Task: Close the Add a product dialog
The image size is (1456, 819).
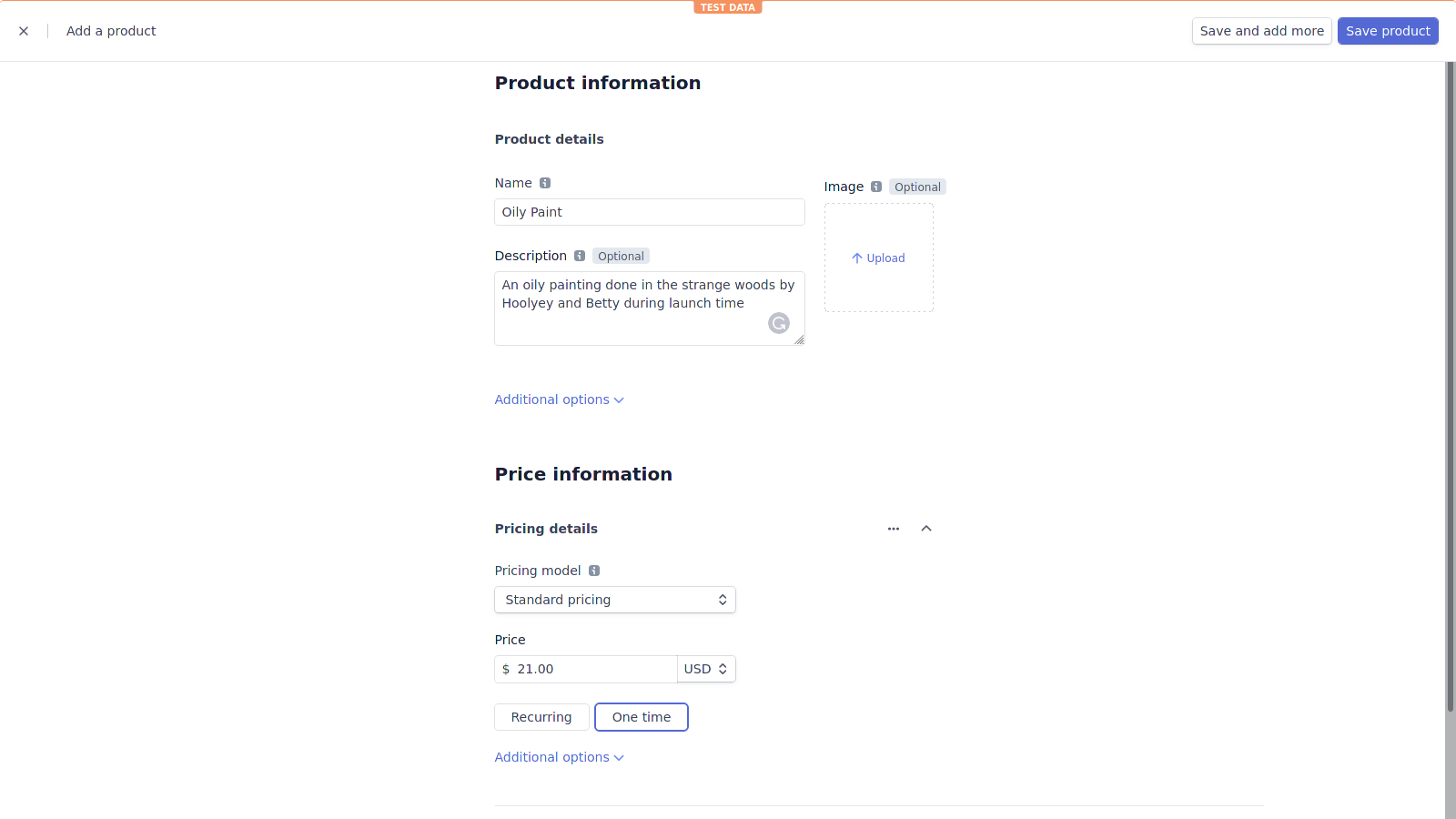Action: [24, 30]
